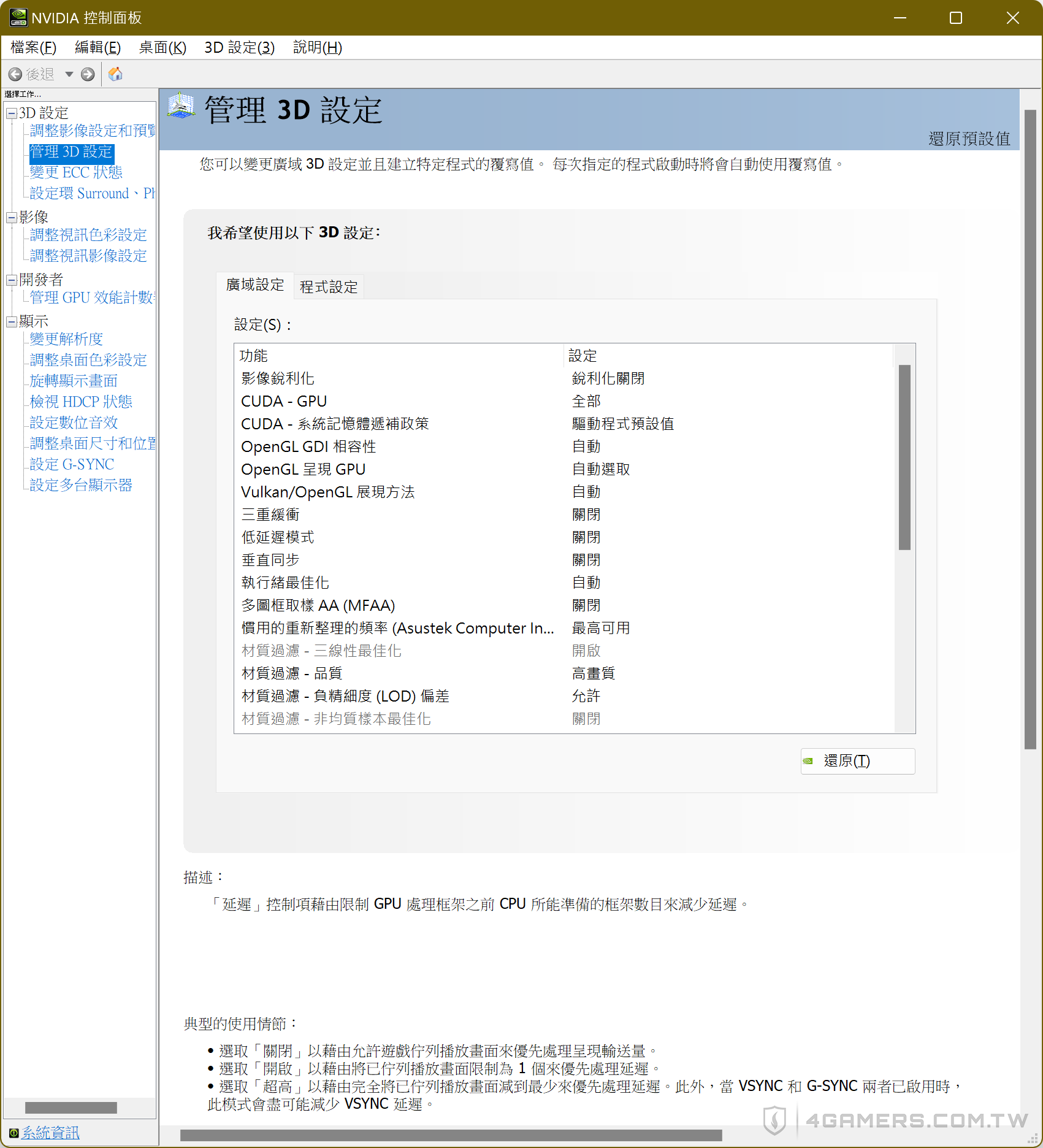
Task: Click 銳利化關閉 value cell
Action: coord(608,378)
